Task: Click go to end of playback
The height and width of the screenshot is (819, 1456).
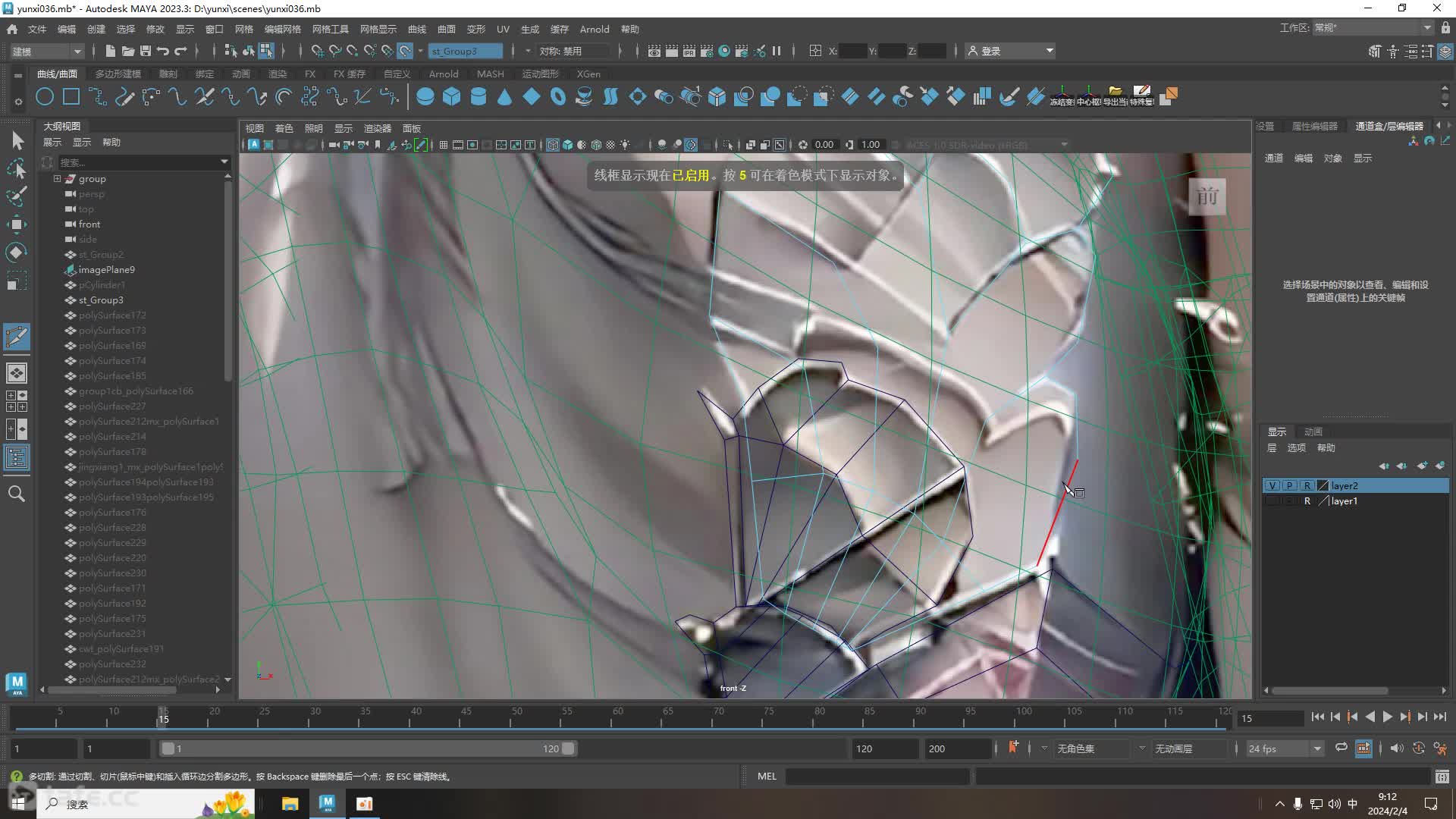Action: pos(1440,717)
